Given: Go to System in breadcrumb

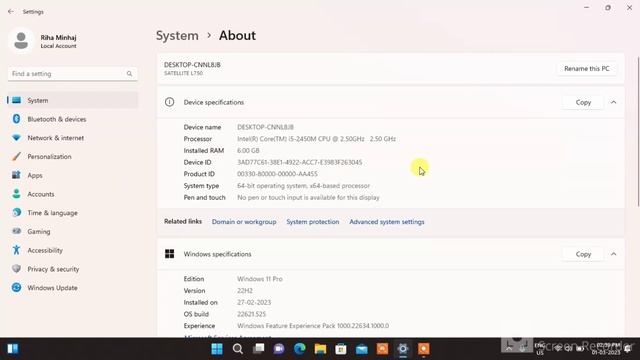Looking at the screenshot, I should coord(177,36).
